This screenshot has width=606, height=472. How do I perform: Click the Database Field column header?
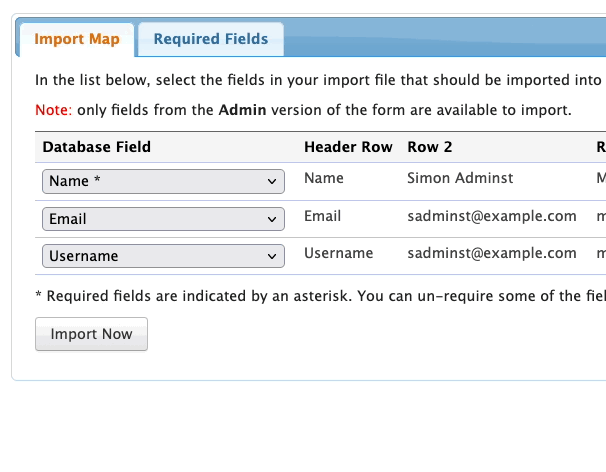point(97,147)
